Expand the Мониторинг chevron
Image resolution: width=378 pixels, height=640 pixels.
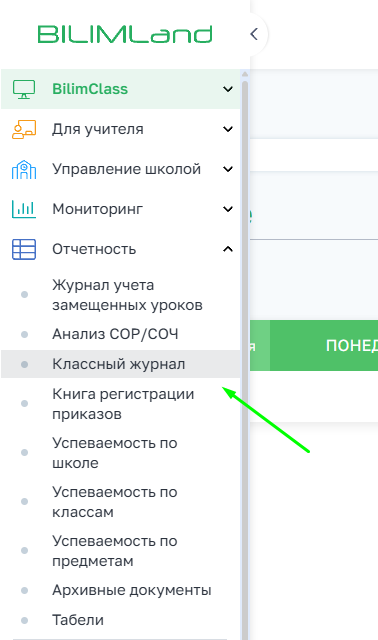pyautogui.click(x=228, y=209)
